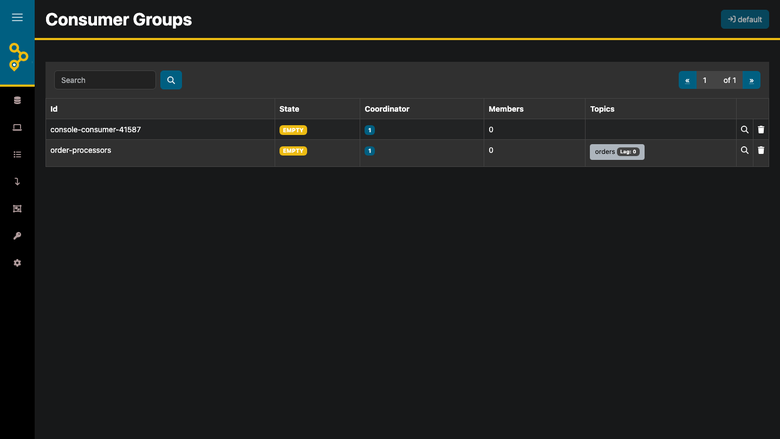Click the EMPTY state badge for order-processors
This screenshot has width=780, height=439.
[x=293, y=151]
